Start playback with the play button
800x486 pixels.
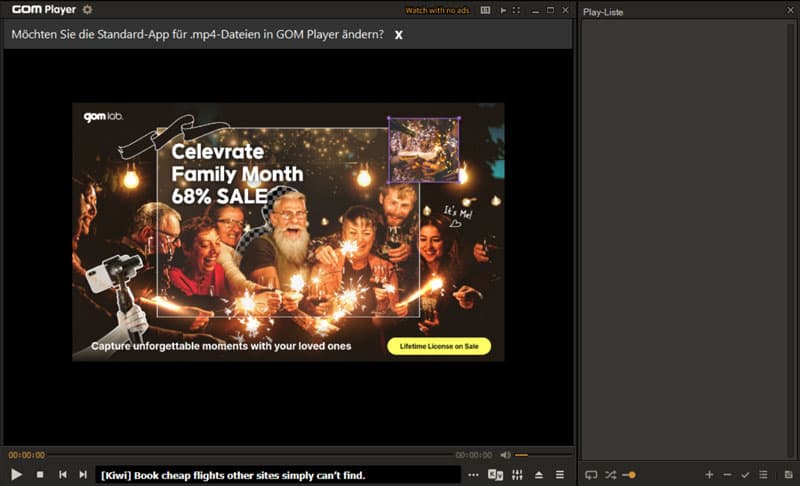pos(16,475)
